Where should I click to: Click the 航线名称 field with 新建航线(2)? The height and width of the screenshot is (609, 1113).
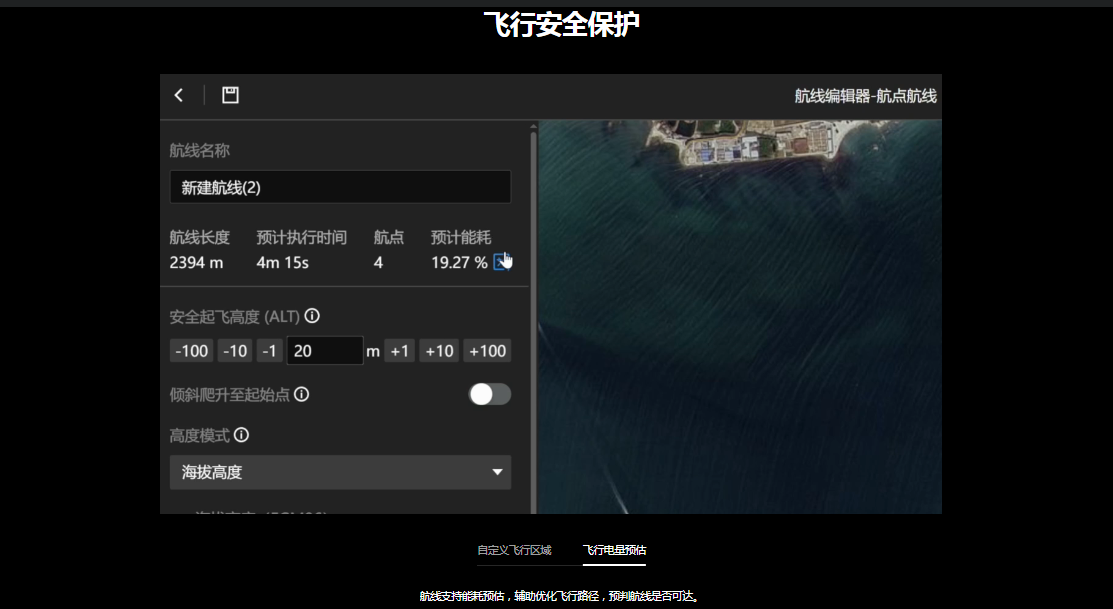point(340,187)
